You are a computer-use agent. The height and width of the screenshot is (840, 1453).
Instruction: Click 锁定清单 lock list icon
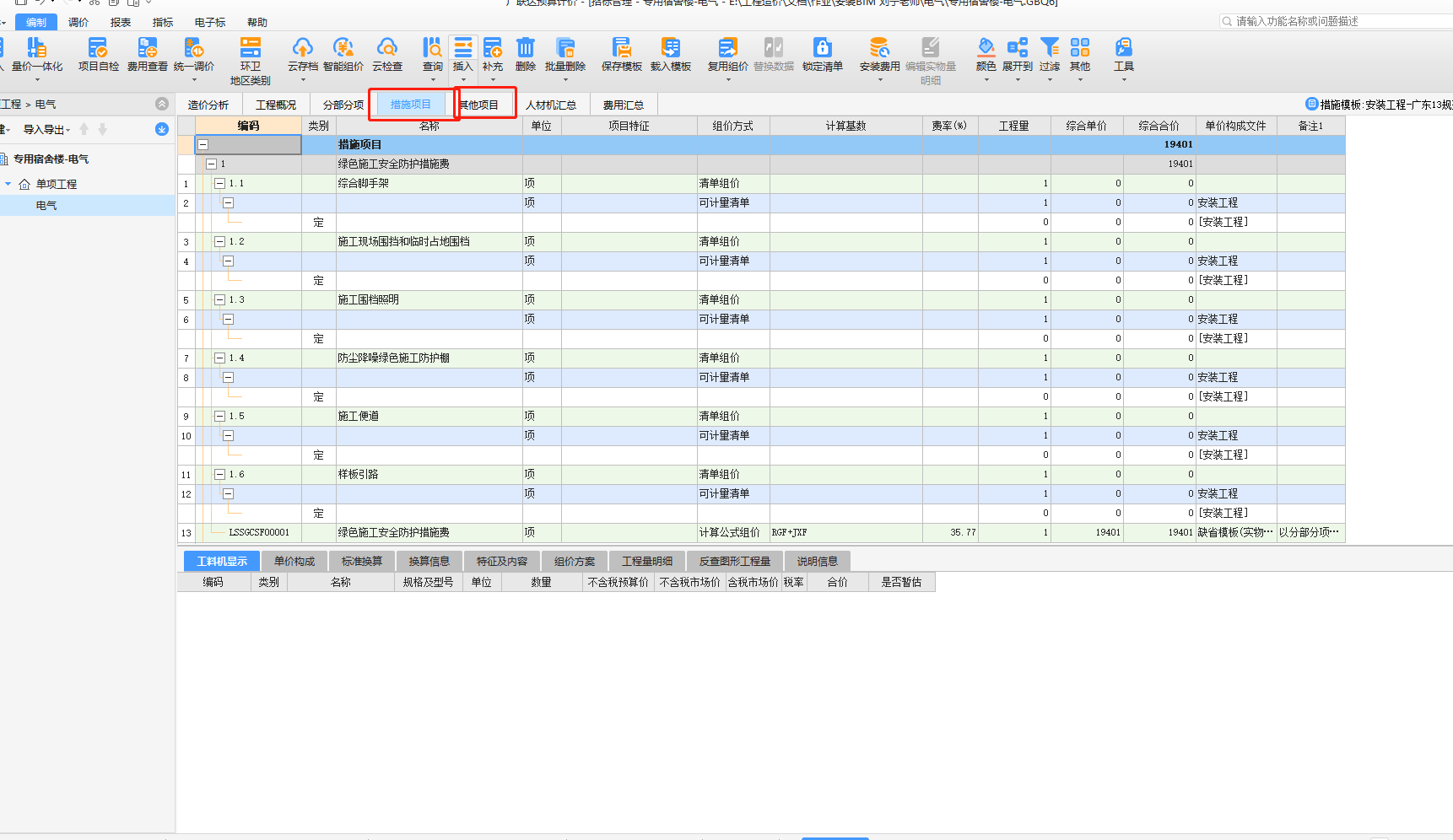tap(823, 55)
